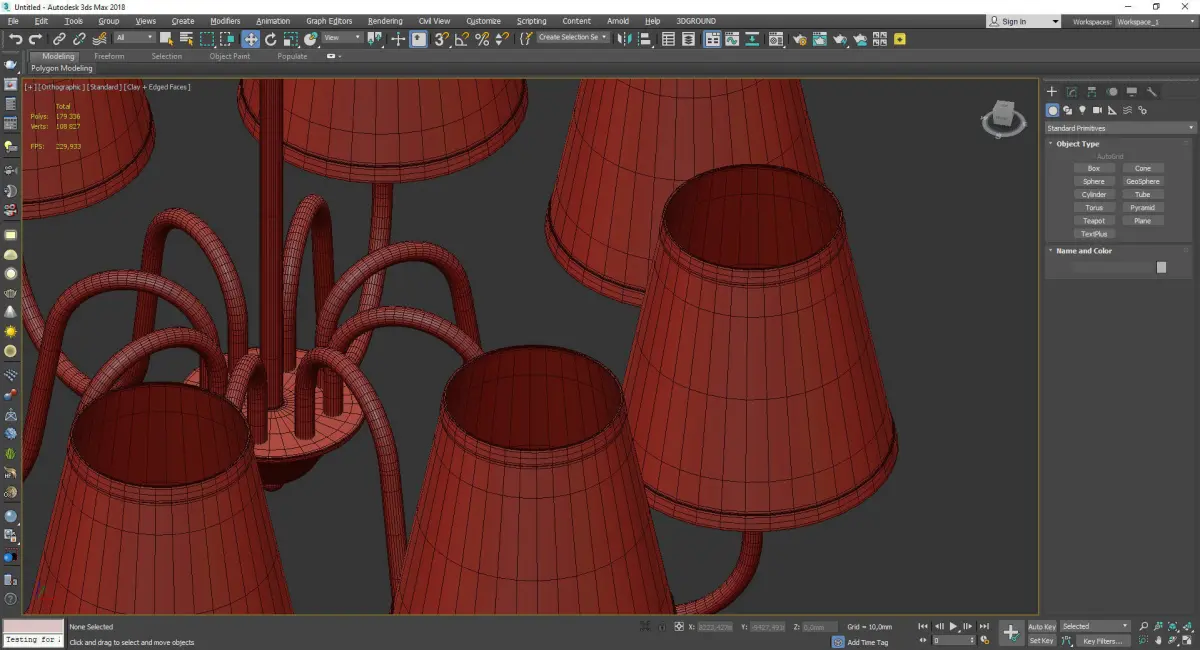
Task: Click the Cameras category icon
Action: point(1097,110)
